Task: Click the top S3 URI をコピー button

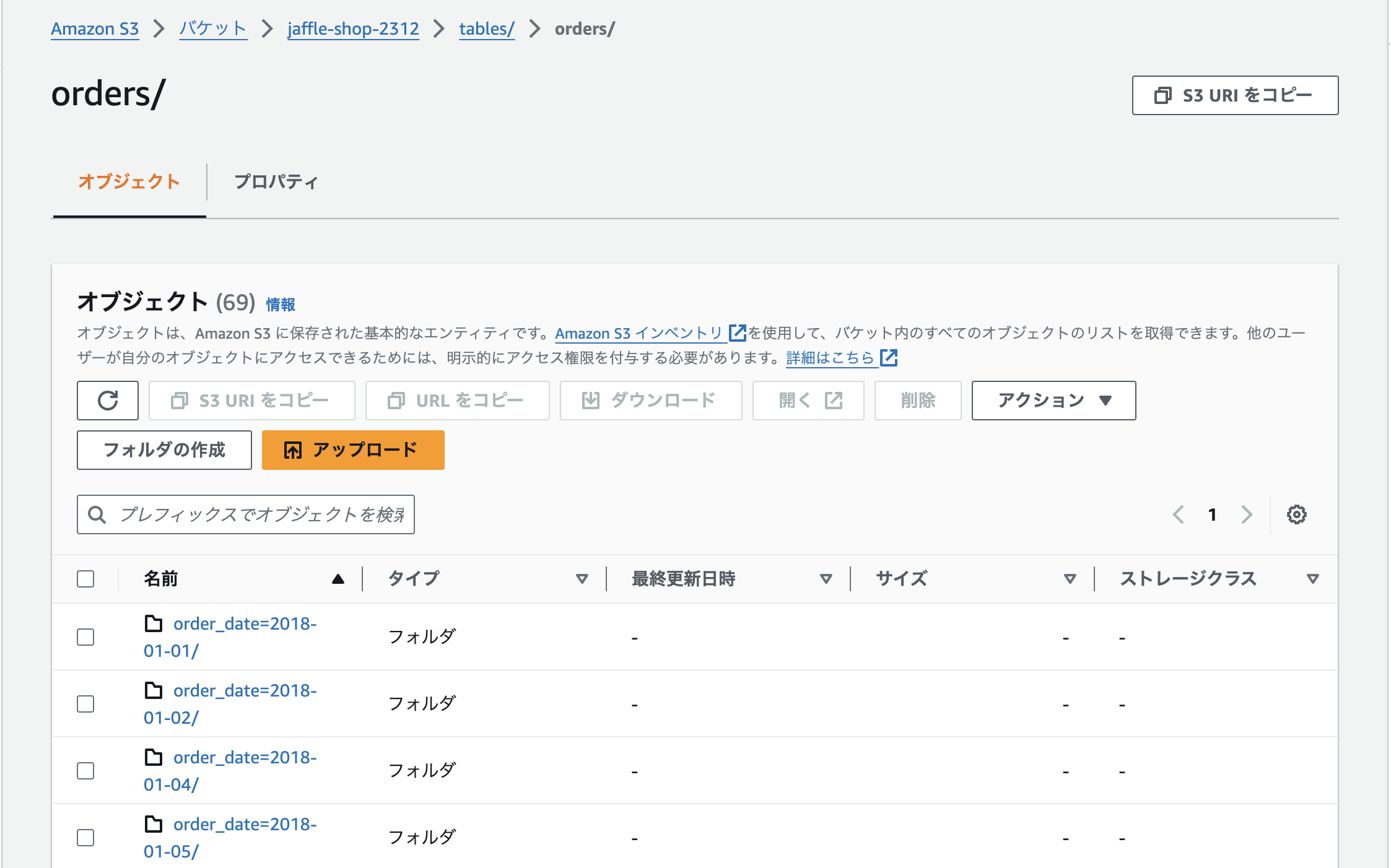Action: pos(1235,95)
